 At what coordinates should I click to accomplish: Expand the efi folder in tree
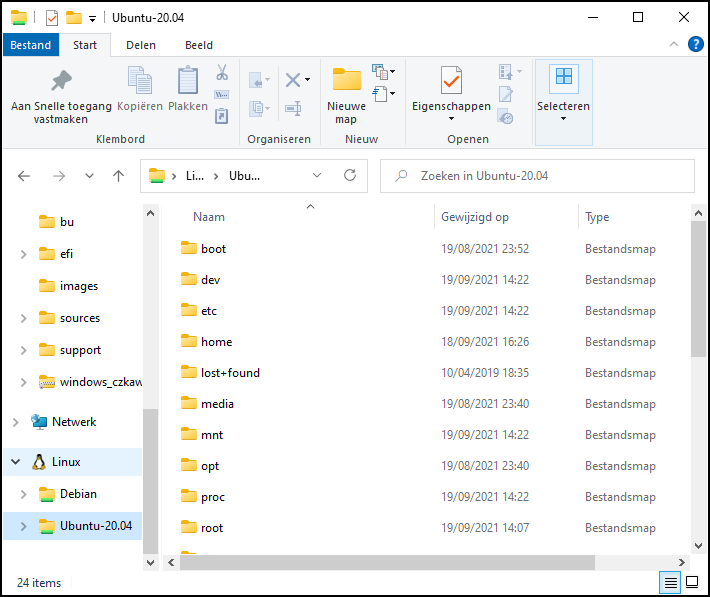pos(24,254)
